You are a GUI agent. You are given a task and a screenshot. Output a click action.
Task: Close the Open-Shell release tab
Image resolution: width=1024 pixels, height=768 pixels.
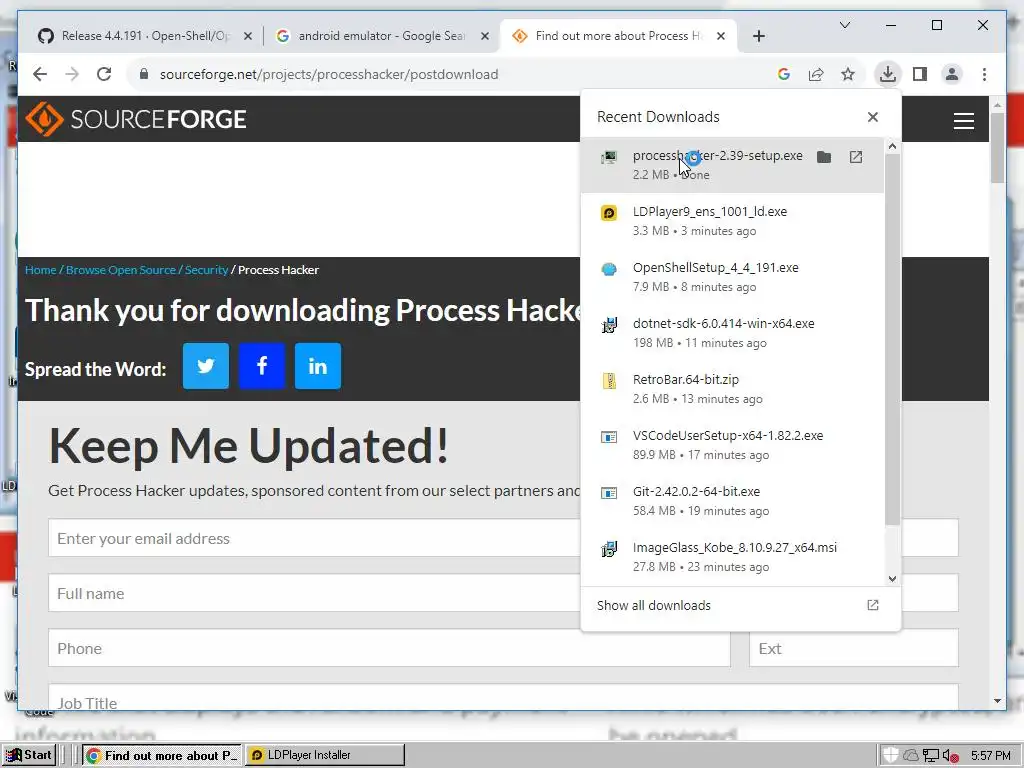pyautogui.click(x=248, y=37)
